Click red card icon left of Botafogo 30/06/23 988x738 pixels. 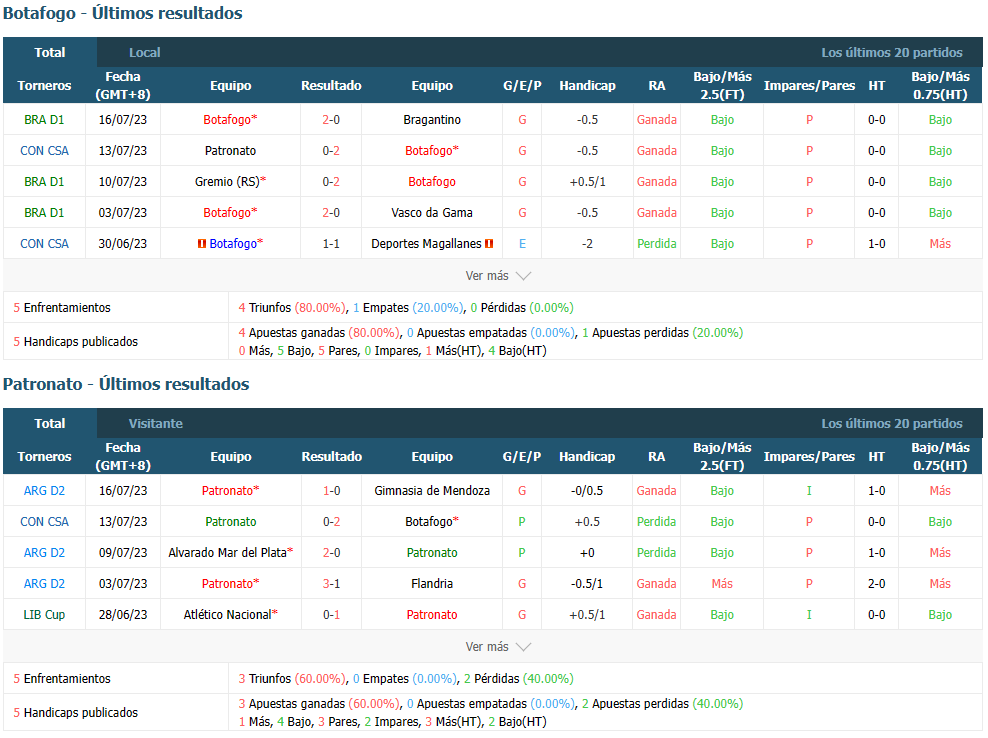tap(202, 244)
